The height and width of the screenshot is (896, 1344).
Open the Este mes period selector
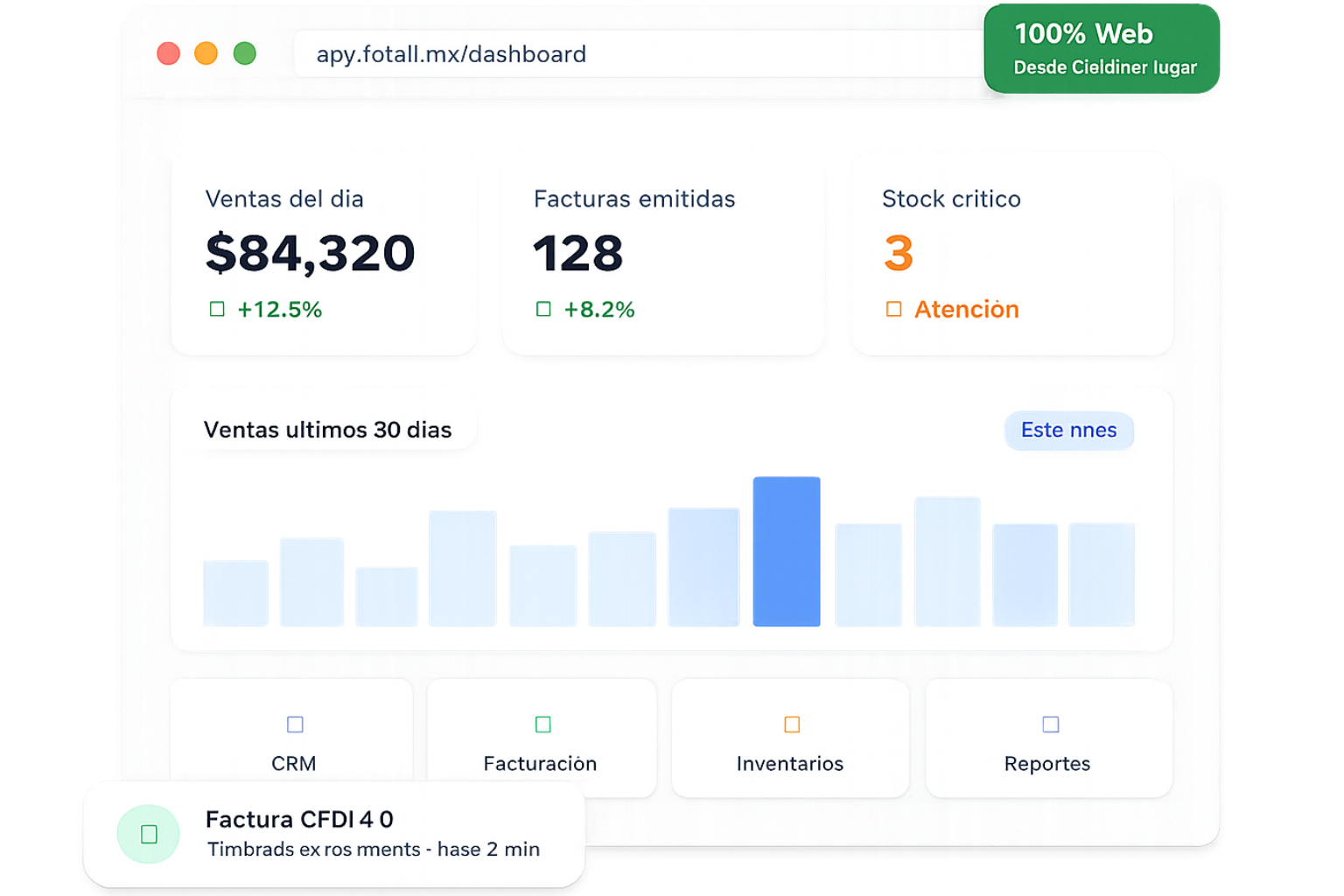click(x=1068, y=430)
